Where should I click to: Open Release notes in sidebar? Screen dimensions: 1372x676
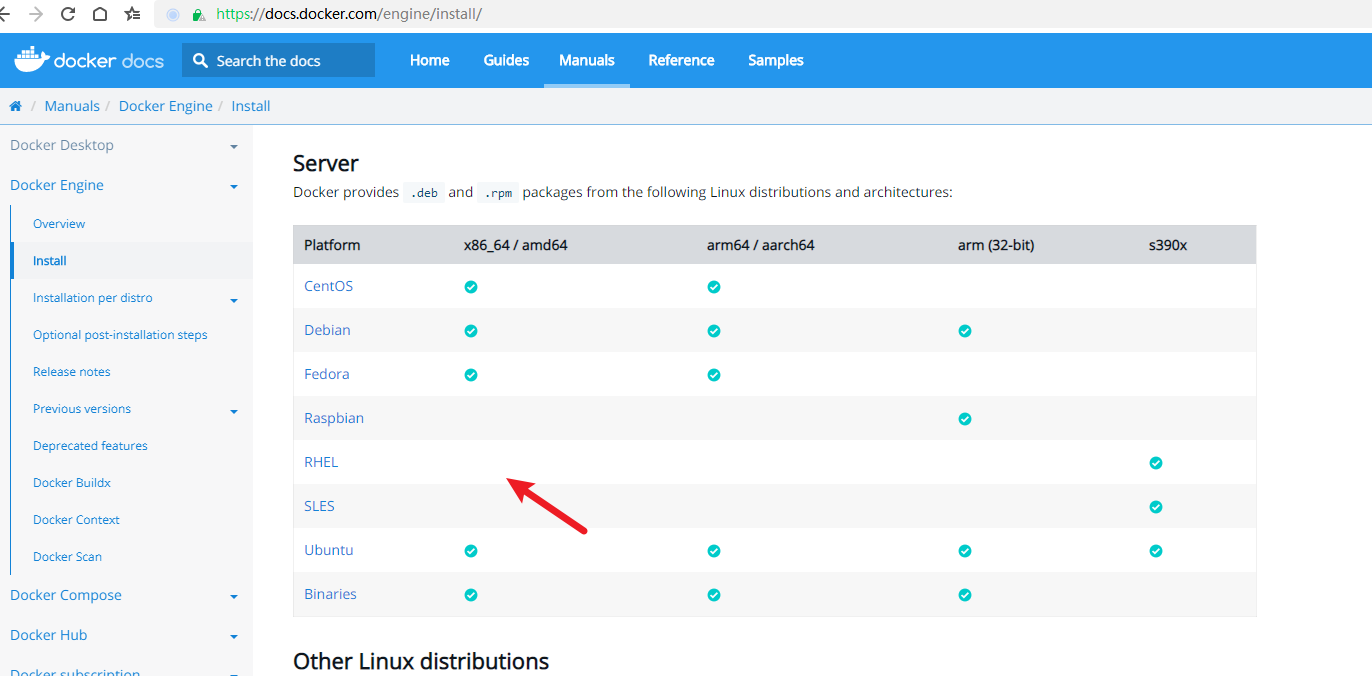pos(72,372)
